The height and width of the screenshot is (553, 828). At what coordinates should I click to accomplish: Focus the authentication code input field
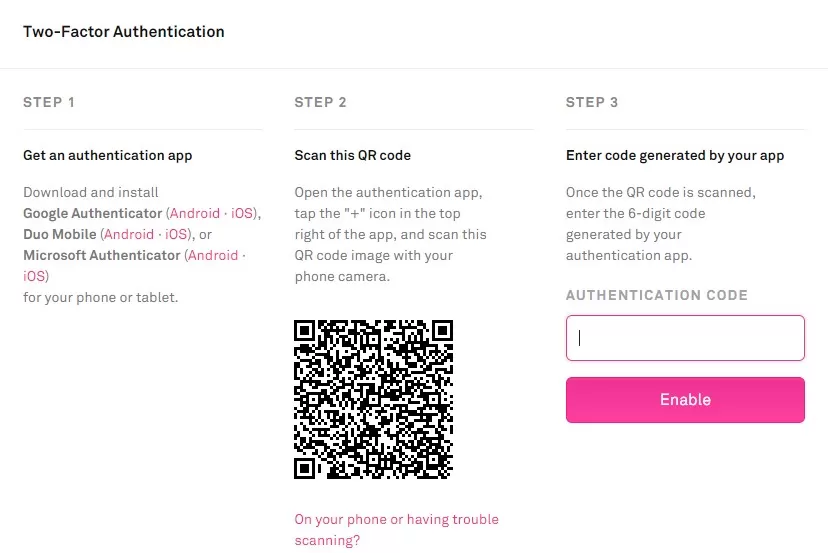[x=685, y=338]
